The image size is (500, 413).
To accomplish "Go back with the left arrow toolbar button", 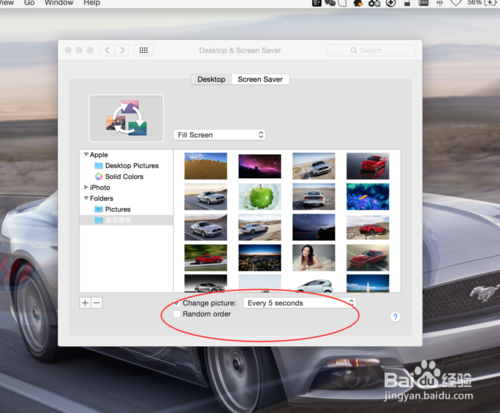I will (x=107, y=50).
